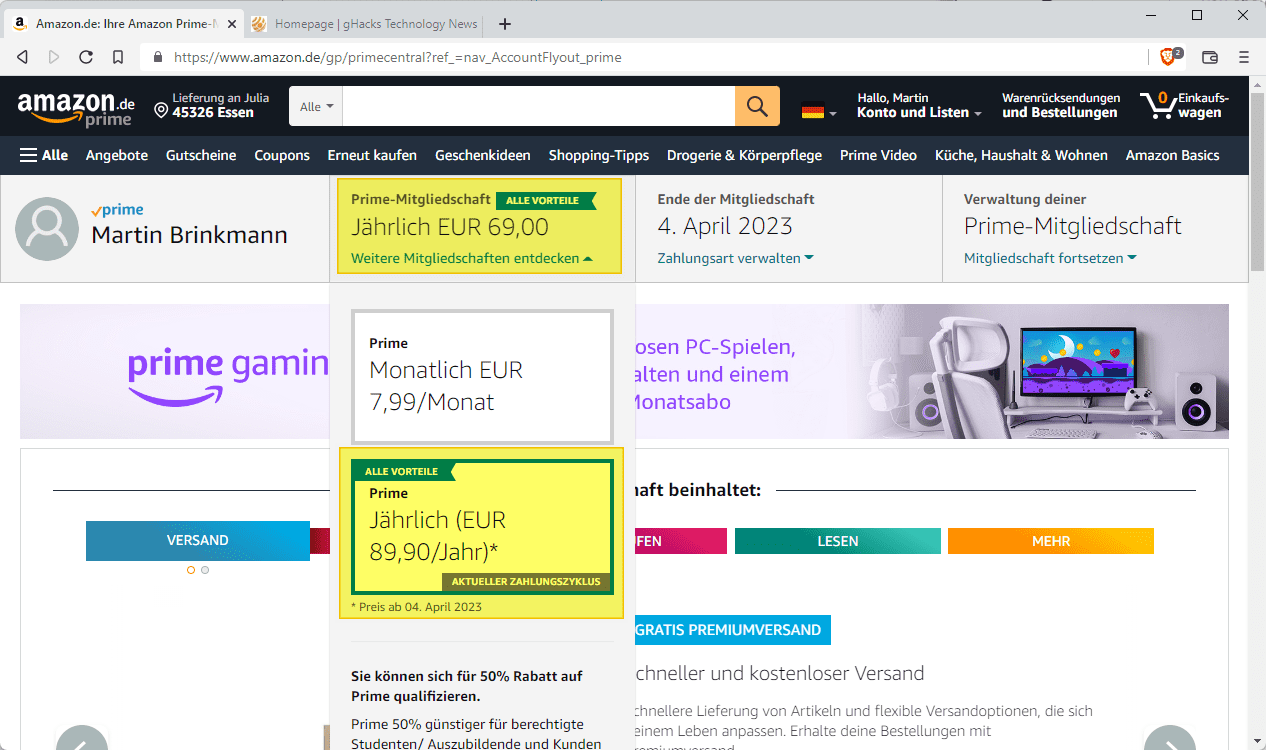Click the first carousel indicator dot
Image resolution: width=1266 pixels, height=750 pixels.
point(191,570)
